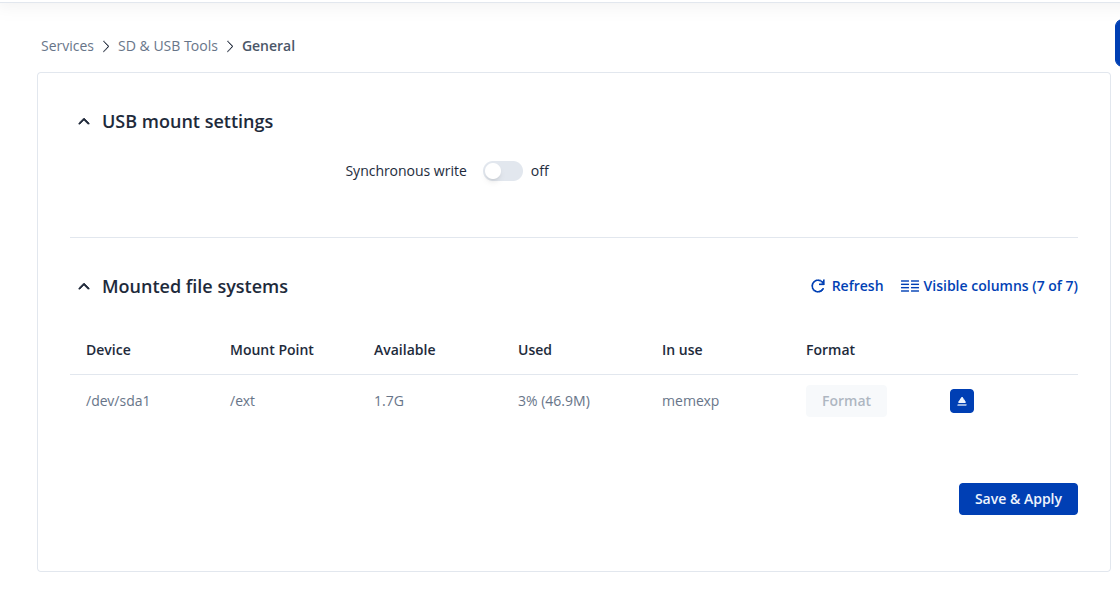1120x592 pixels.
Task: Click the blue tab at right screen edge
Action: 1116,44
